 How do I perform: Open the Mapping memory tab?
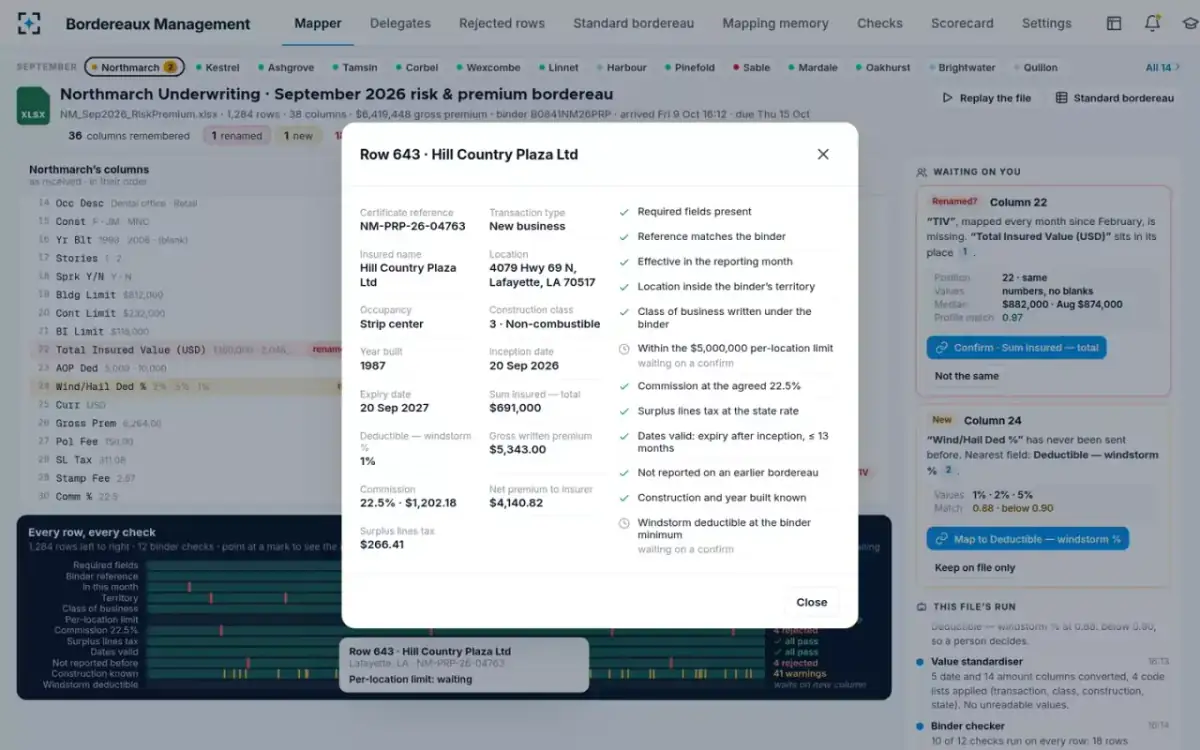[776, 23]
